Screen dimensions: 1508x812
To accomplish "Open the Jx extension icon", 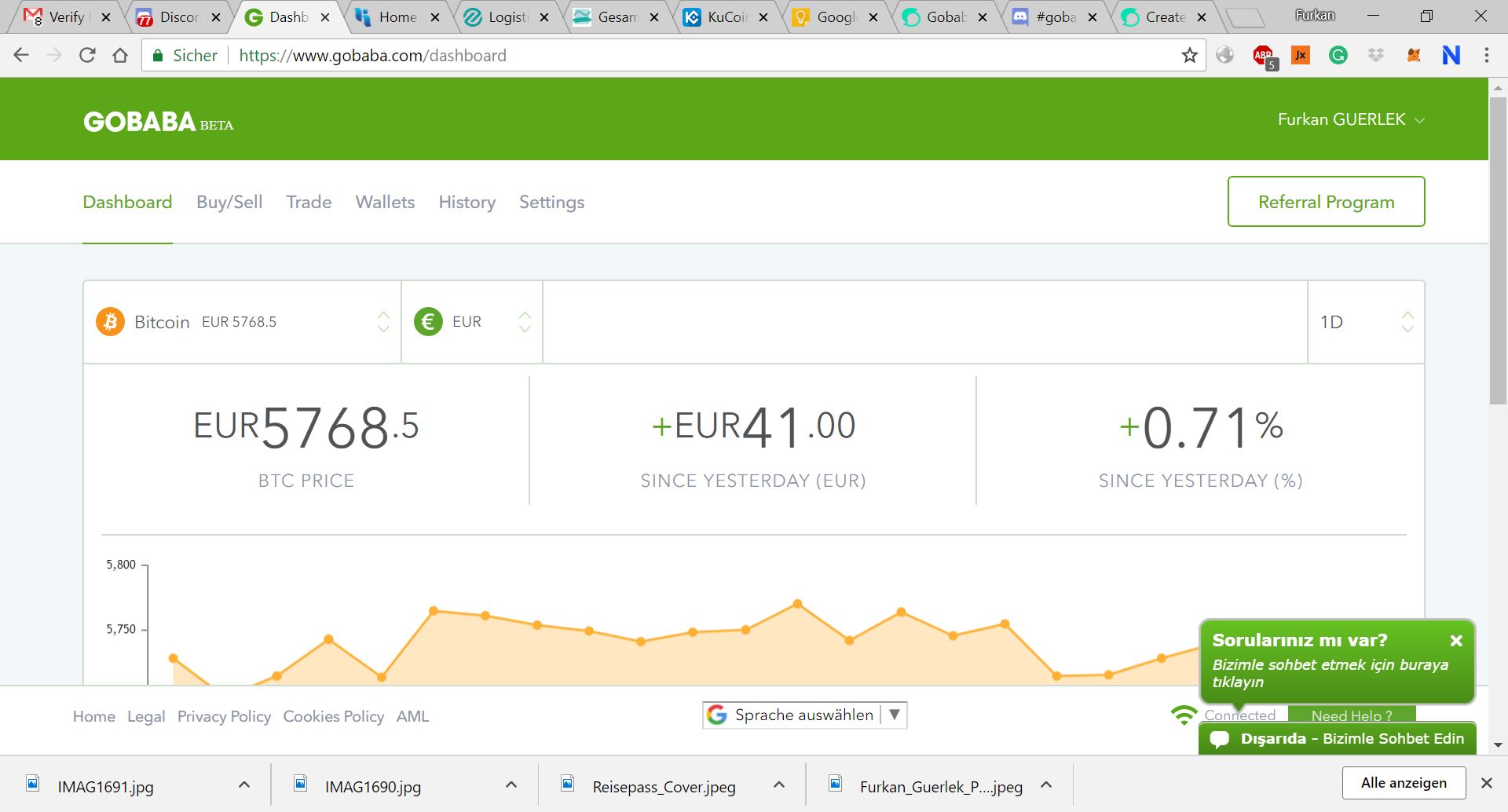I will click(x=1301, y=55).
